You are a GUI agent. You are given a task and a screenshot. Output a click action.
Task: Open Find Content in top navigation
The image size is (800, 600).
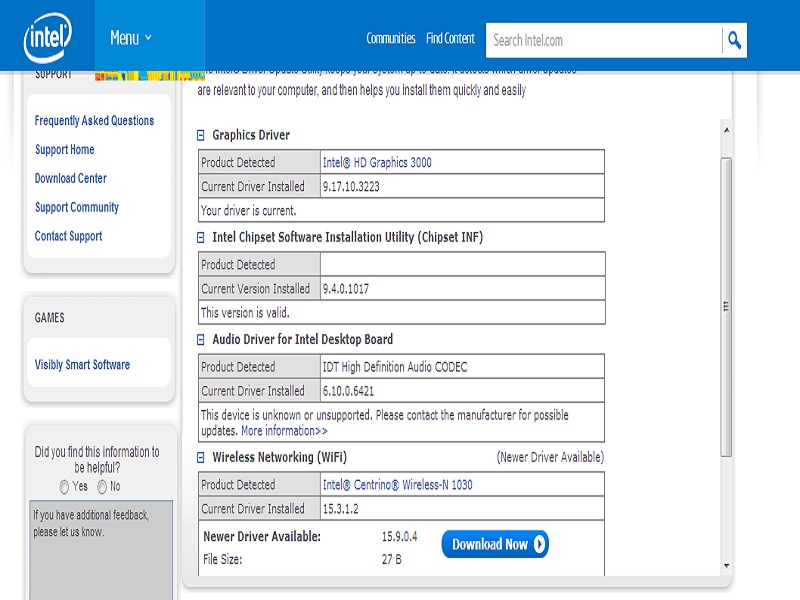pos(450,39)
